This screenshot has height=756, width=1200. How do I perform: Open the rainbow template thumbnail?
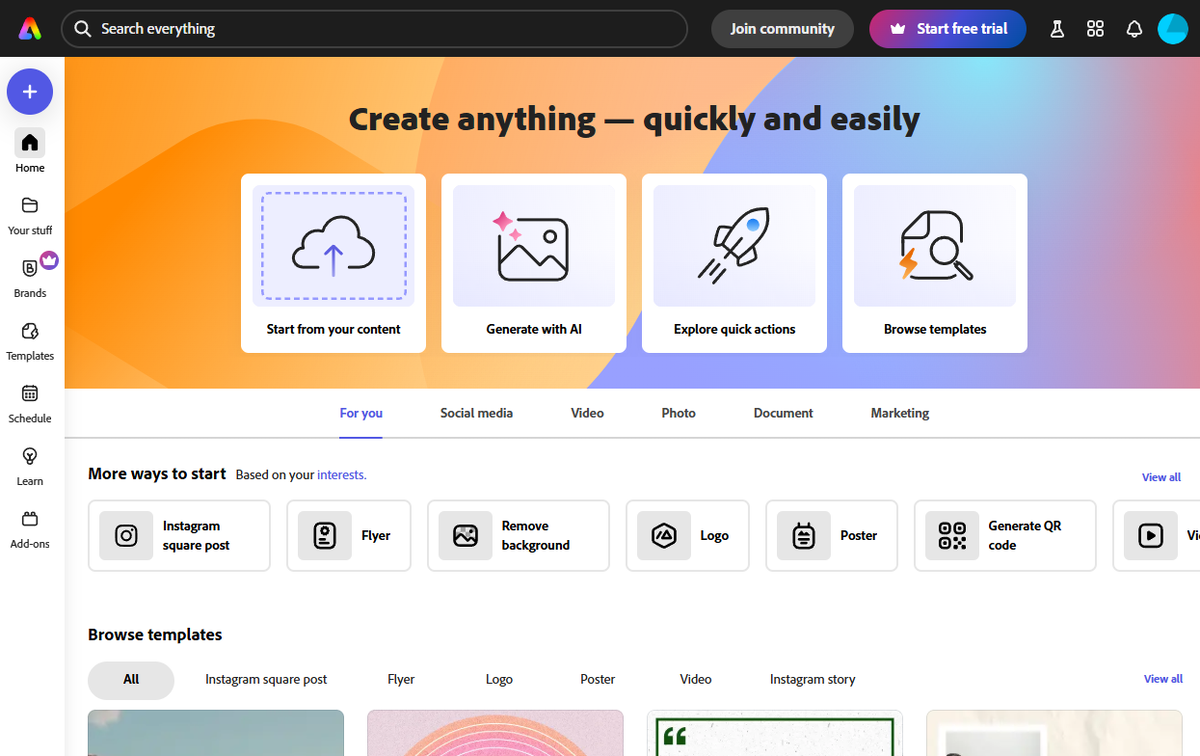(495, 733)
